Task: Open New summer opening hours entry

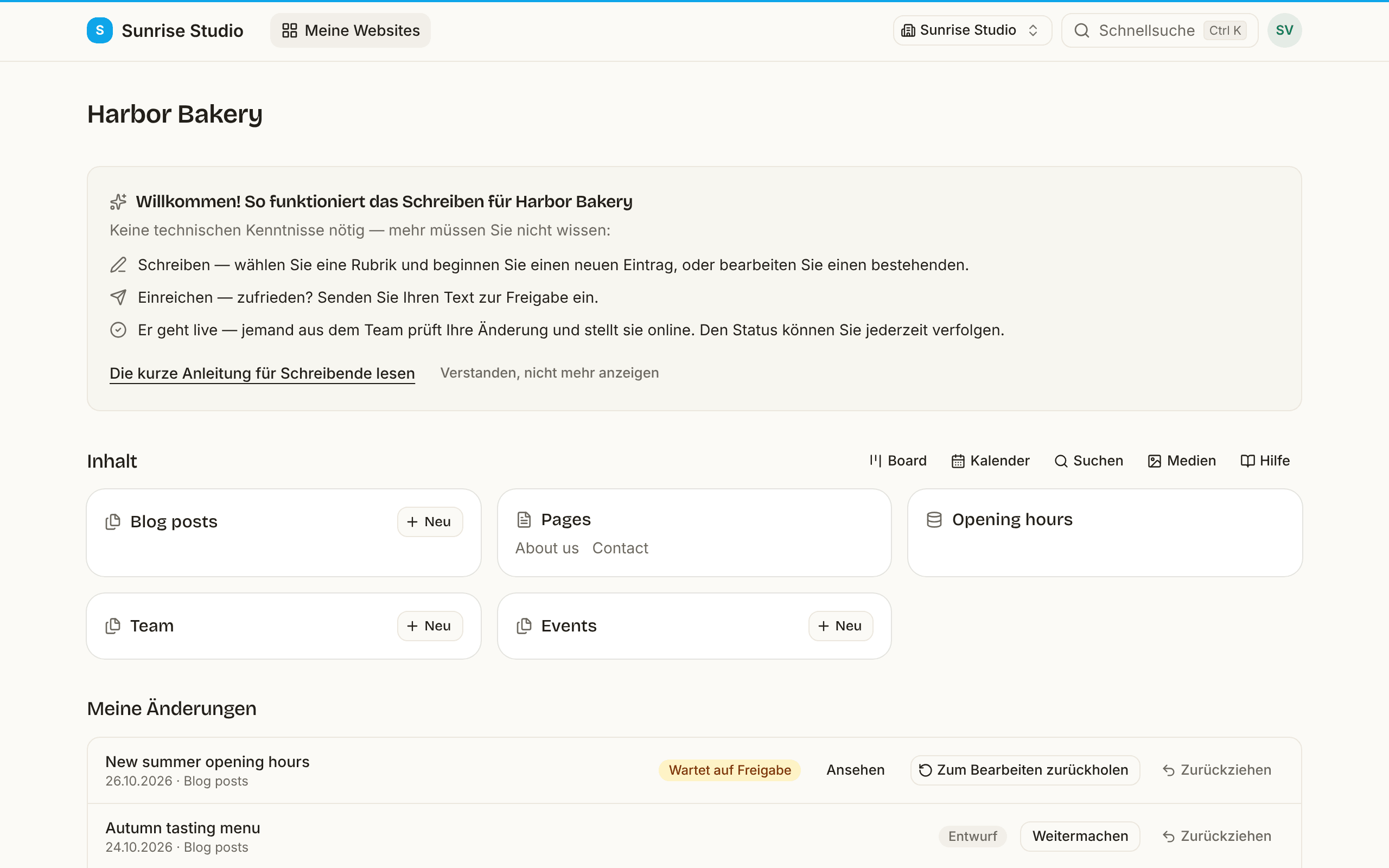Action: point(207,762)
